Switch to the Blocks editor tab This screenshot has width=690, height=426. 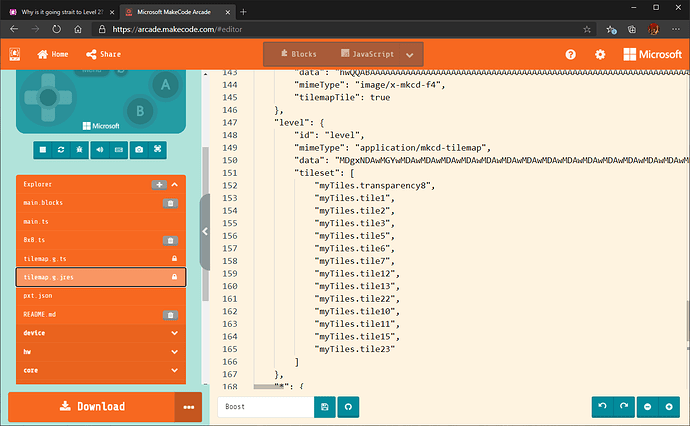tap(297, 54)
